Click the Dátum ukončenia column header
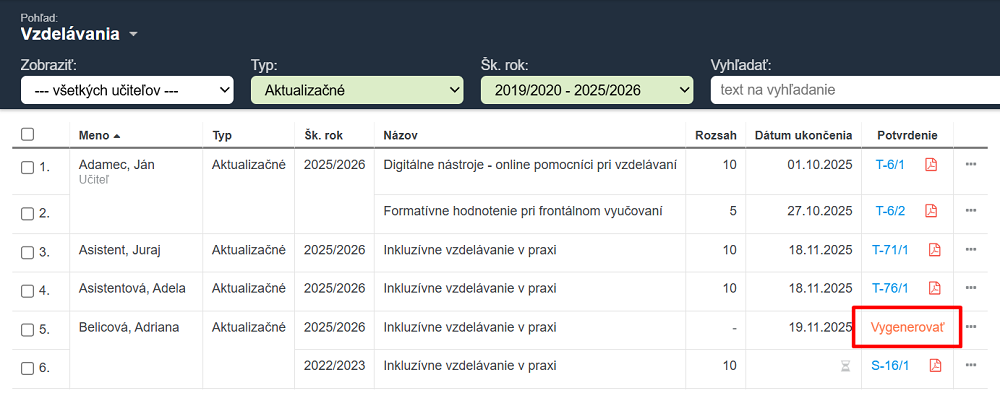Image resolution: width=1000 pixels, height=401 pixels. 803,135
